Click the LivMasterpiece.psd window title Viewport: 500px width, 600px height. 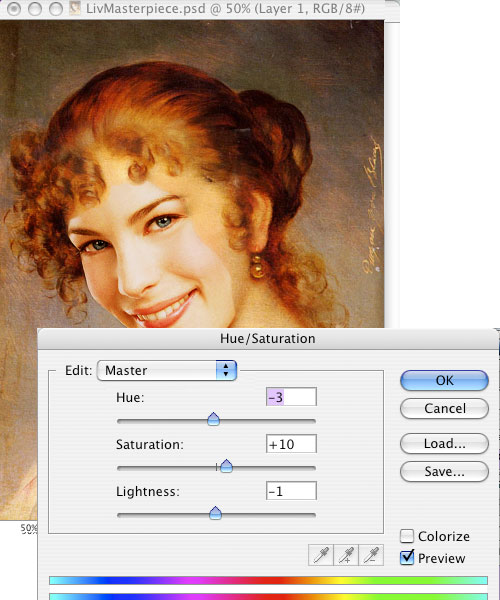click(x=225, y=8)
